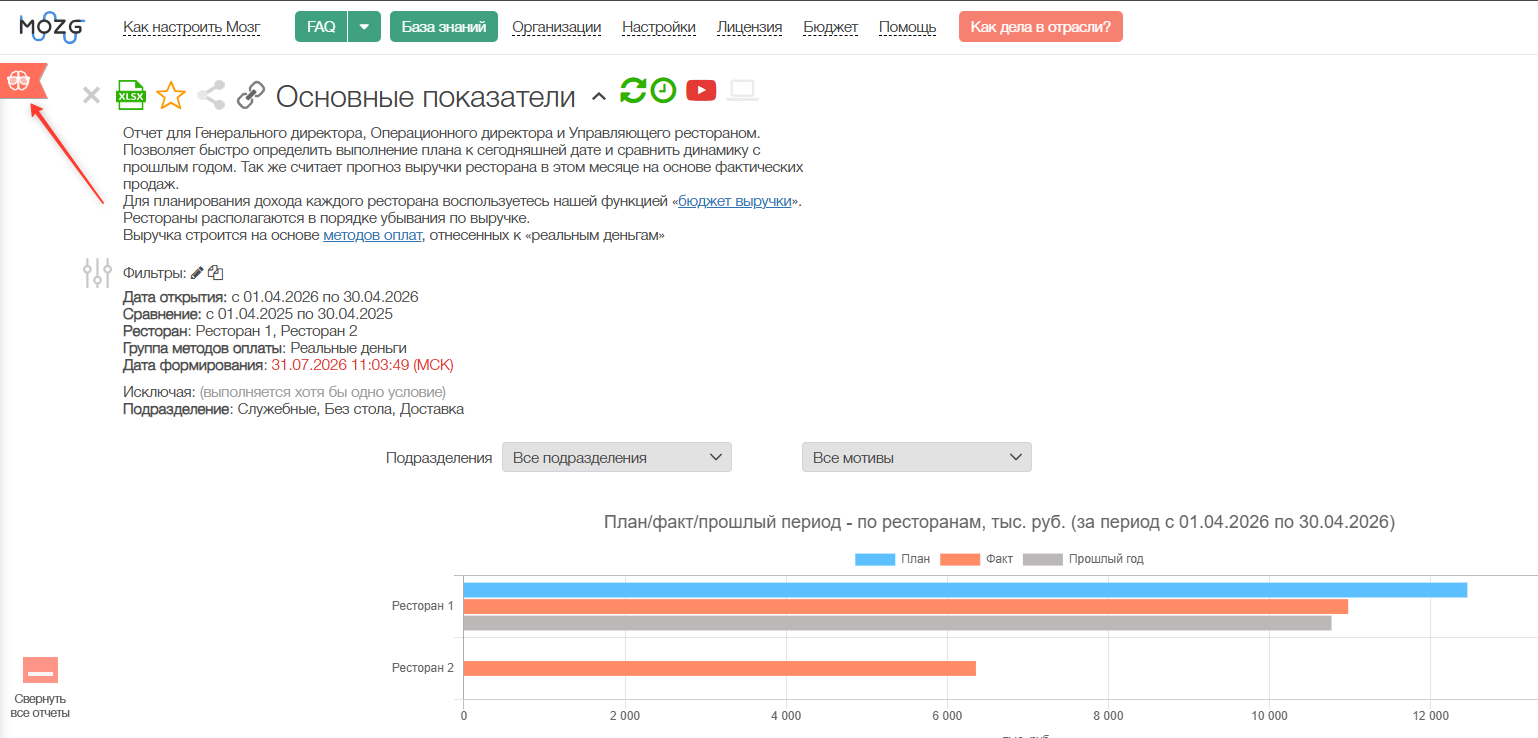Click the chart title План/факт/прошлый период

coord(1000,522)
